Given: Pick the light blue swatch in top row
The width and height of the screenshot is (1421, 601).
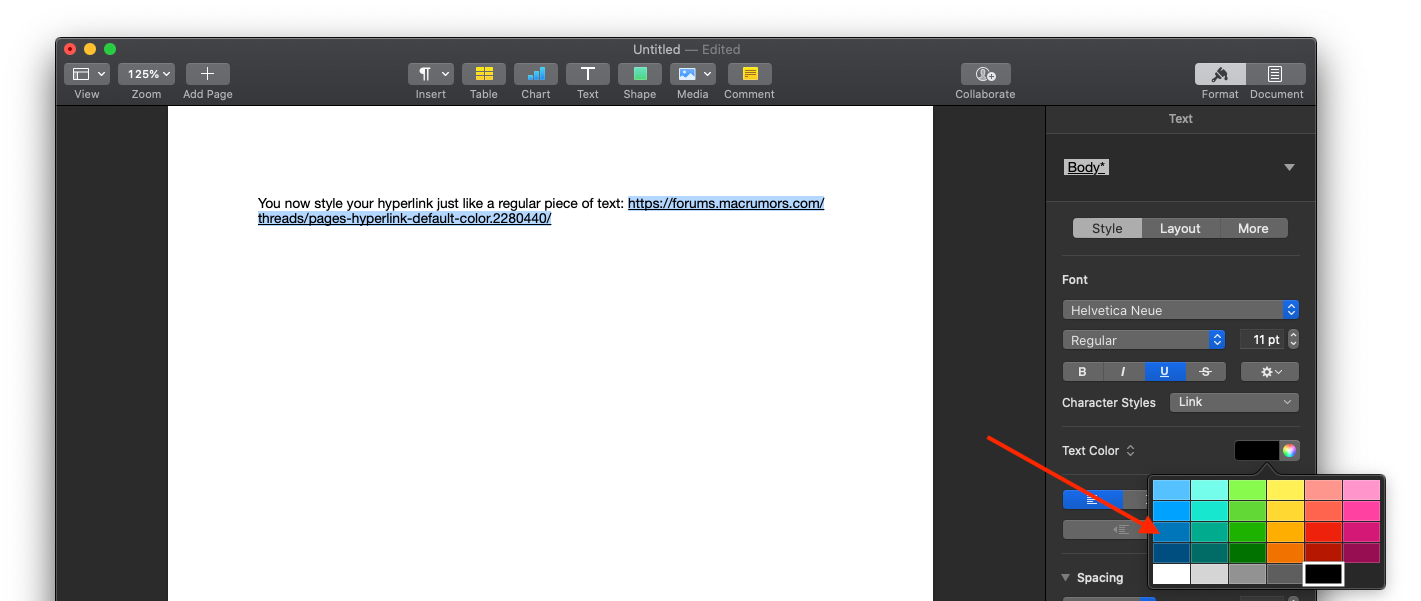Looking at the screenshot, I should [x=1171, y=490].
